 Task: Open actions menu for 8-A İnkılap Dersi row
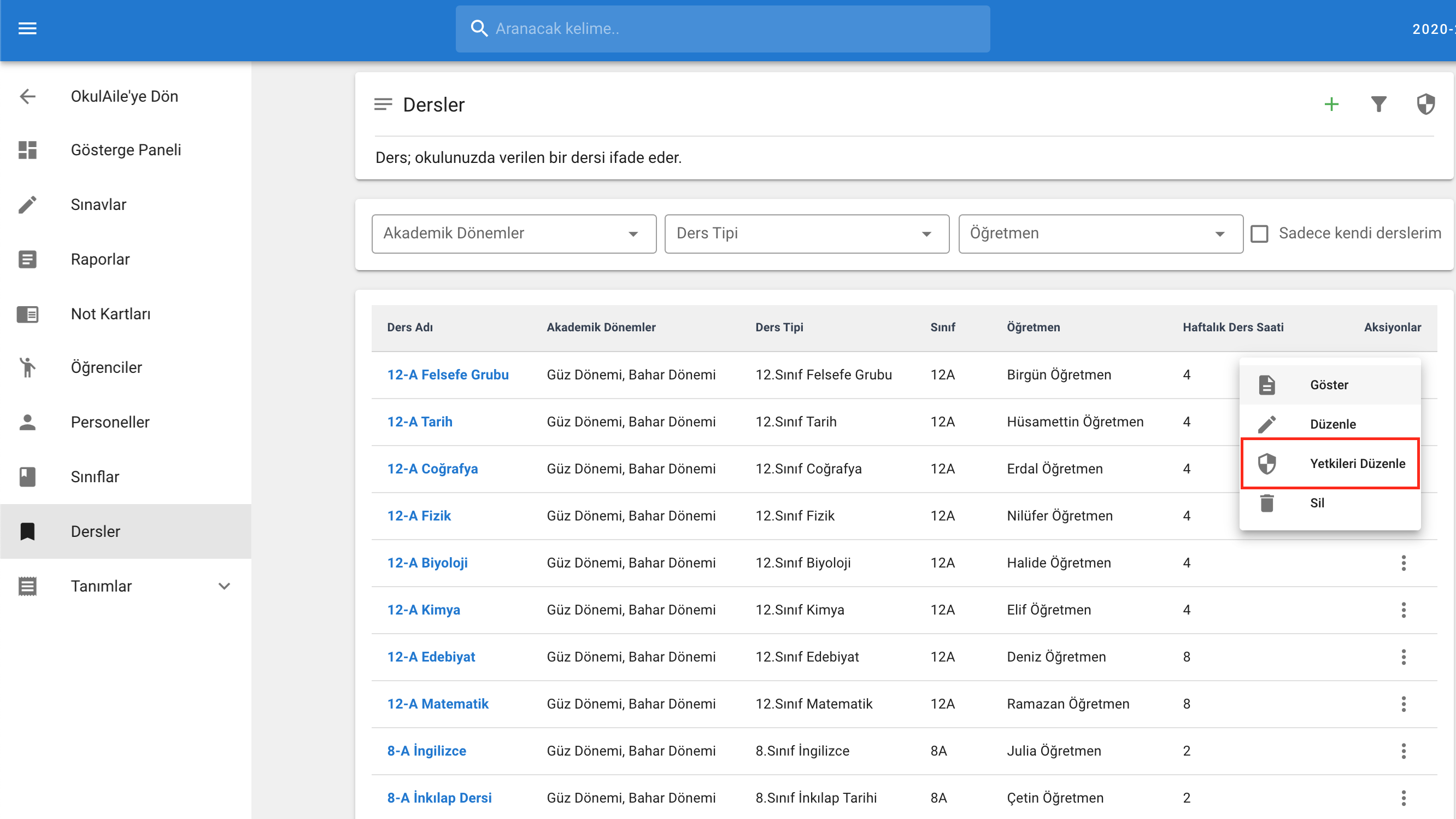tap(1404, 798)
